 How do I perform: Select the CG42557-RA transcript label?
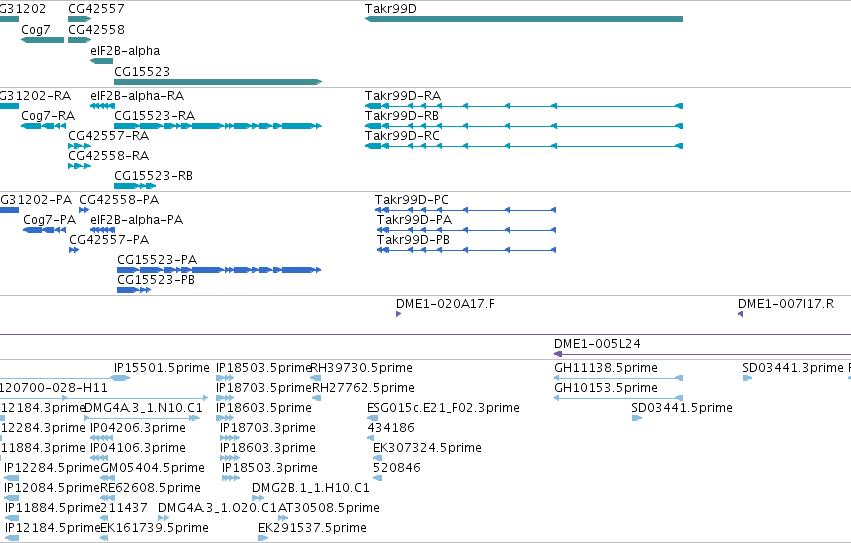pos(109,136)
